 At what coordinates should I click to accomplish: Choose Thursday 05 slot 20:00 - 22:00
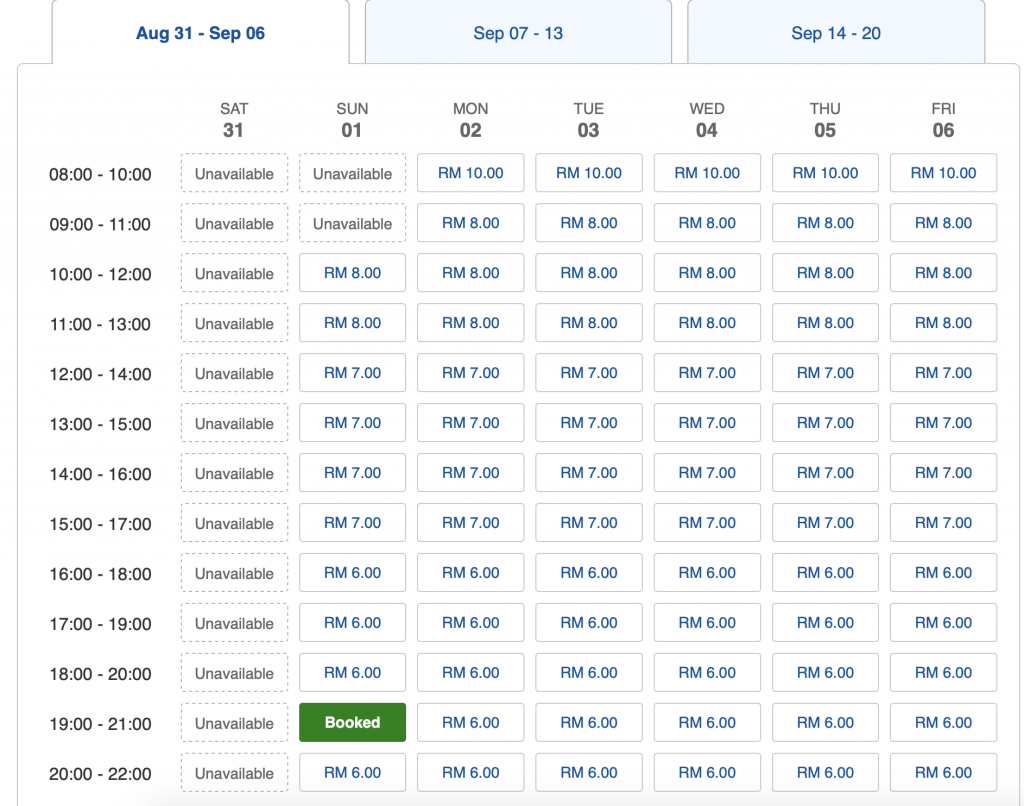coord(825,773)
